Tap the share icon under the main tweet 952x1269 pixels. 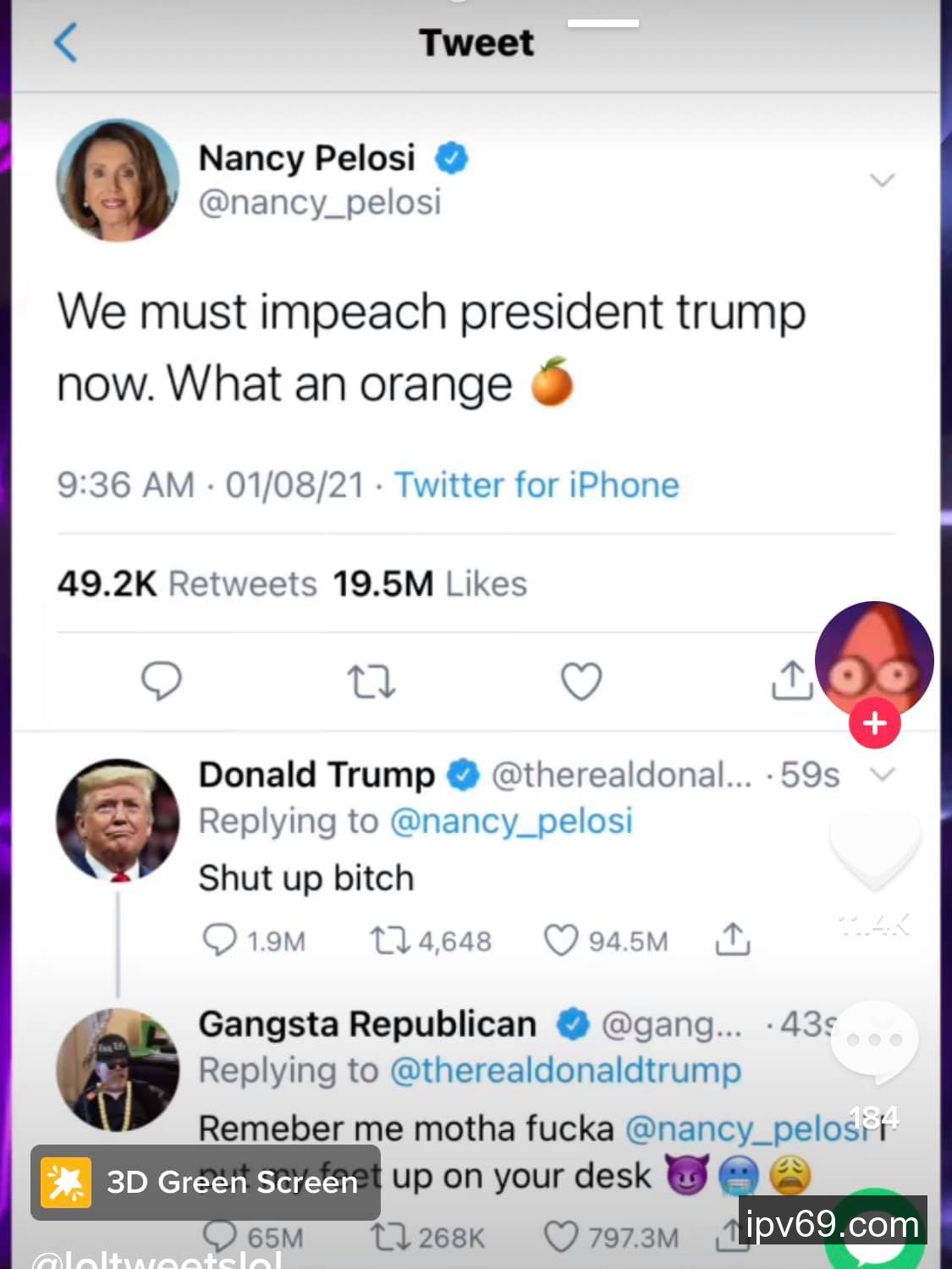coord(791,681)
